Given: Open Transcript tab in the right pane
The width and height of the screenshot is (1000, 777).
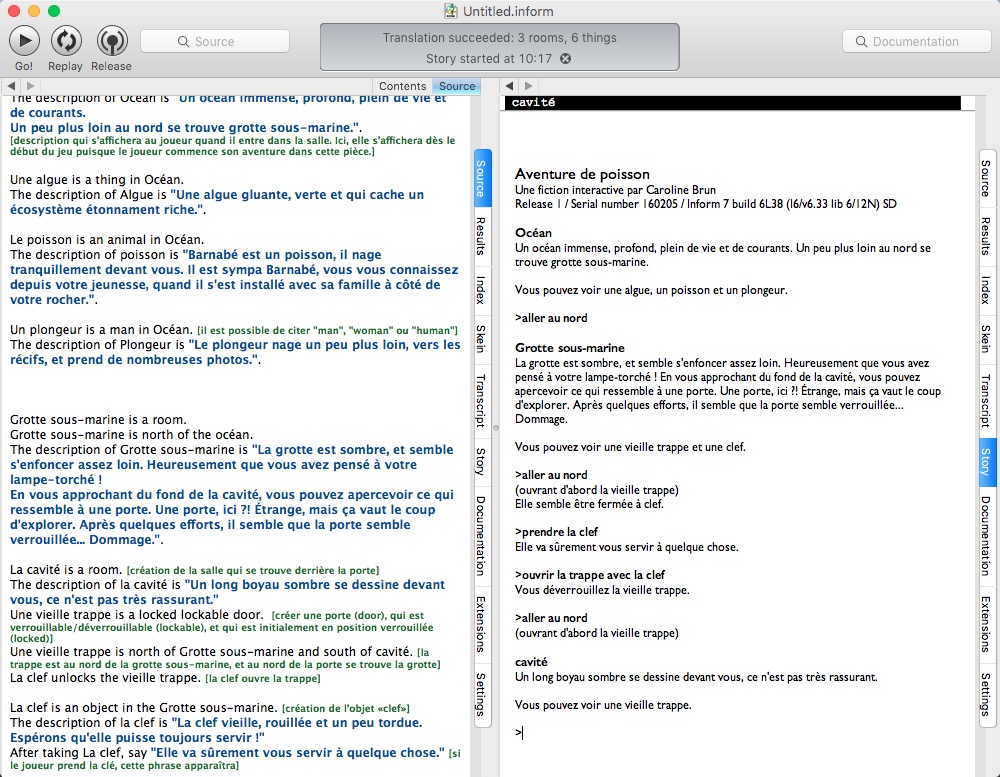Looking at the screenshot, I should click(986, 400).
